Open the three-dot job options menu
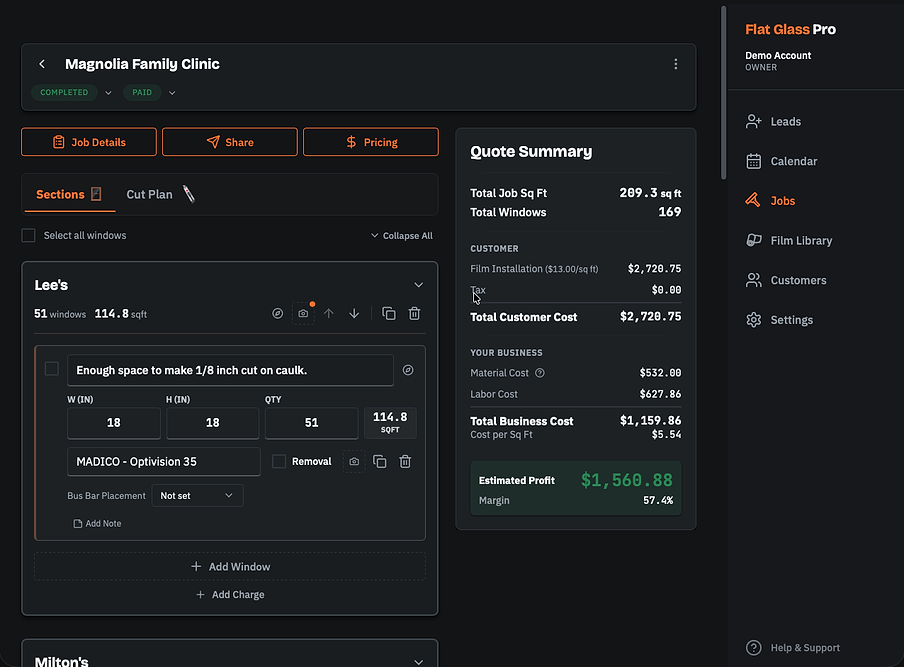This screenshot has width=904, height=667. click(x=676, y=64)
